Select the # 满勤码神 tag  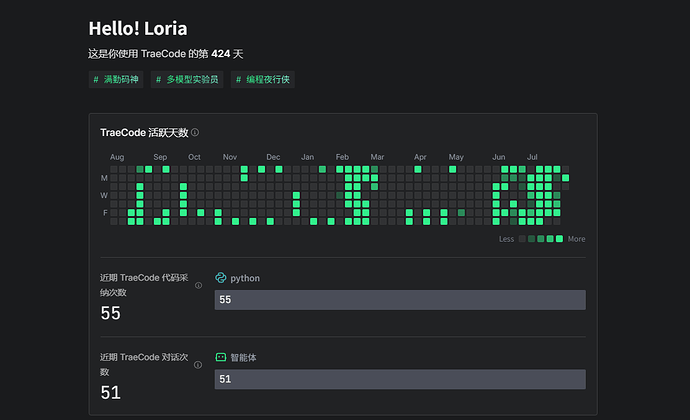(x=116, y=79)
